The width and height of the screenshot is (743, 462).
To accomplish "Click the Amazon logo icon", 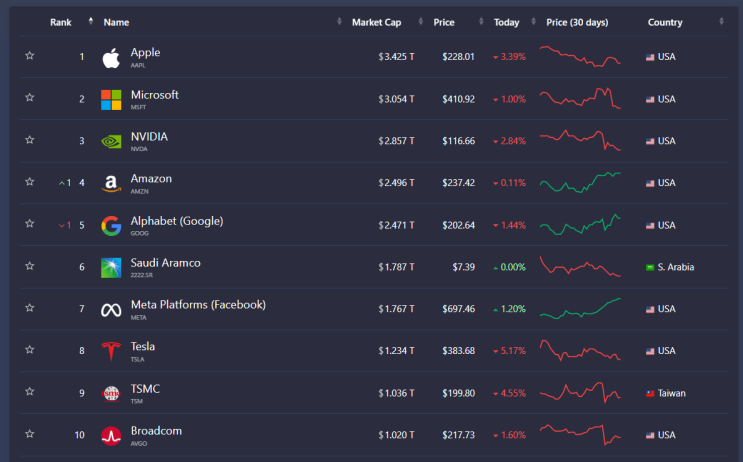I will tap(111, 183).
